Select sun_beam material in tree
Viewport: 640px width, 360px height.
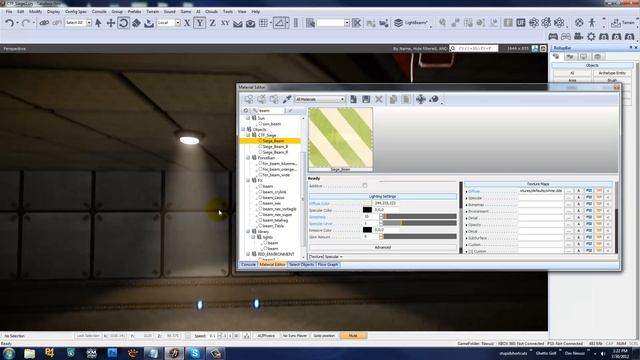[x=271, y=124]
